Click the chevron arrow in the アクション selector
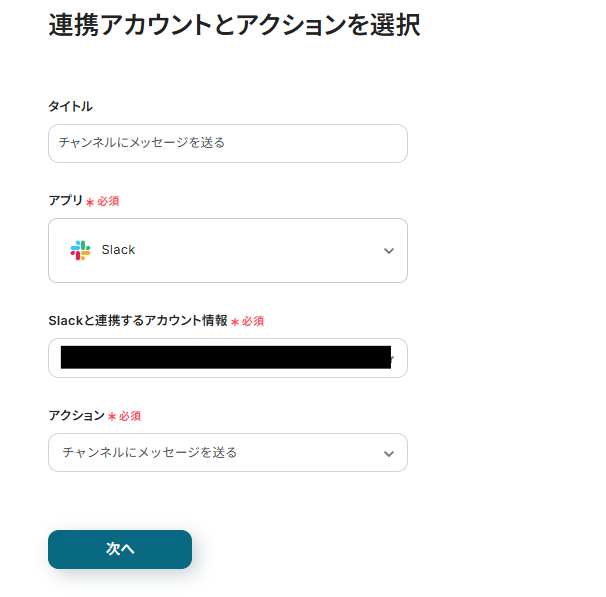Viewport: 606px width, 597px height. click(389, 453)
